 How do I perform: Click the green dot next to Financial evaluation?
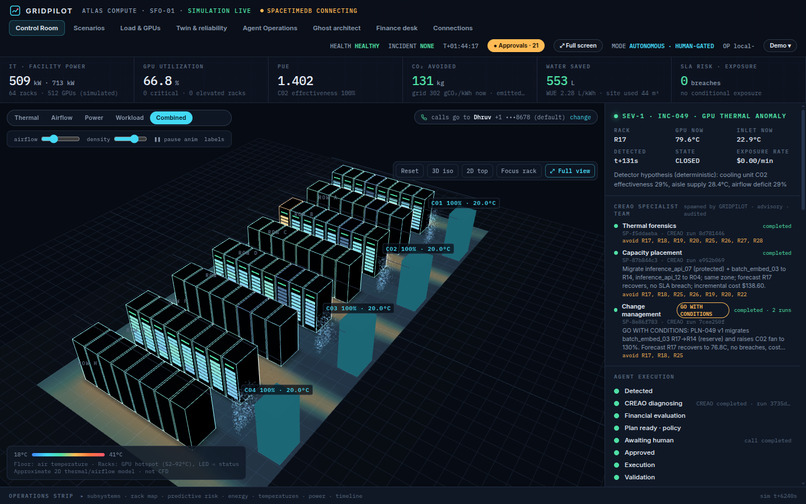616,416
